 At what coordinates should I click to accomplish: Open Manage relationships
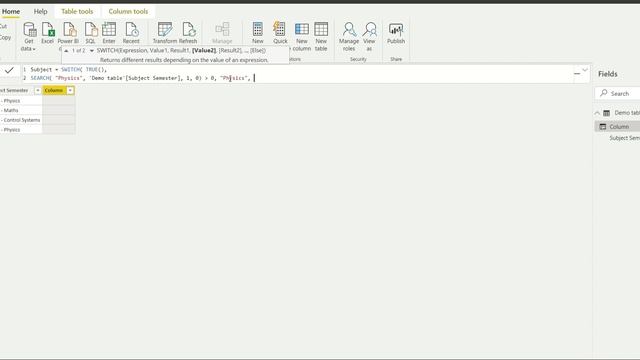click(x=222, y=33)
